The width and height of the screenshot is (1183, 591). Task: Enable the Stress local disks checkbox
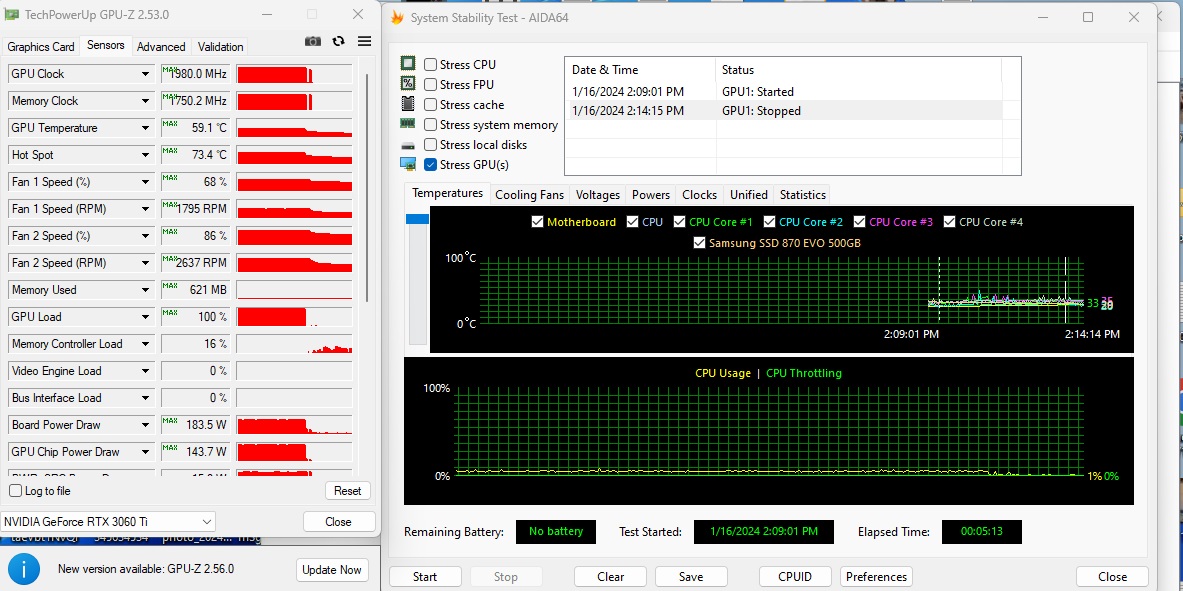[430, 144]
